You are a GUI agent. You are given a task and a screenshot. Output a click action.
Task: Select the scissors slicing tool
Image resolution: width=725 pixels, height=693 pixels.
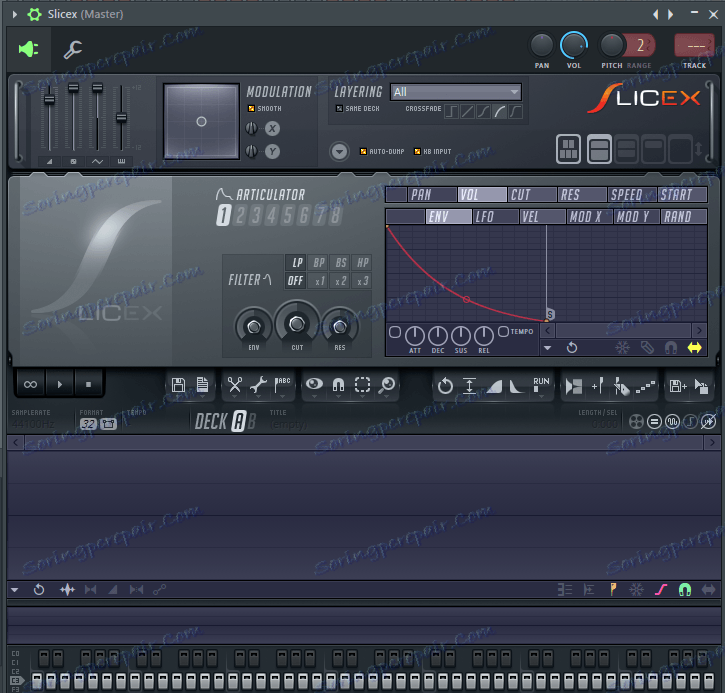click(234, 384)
